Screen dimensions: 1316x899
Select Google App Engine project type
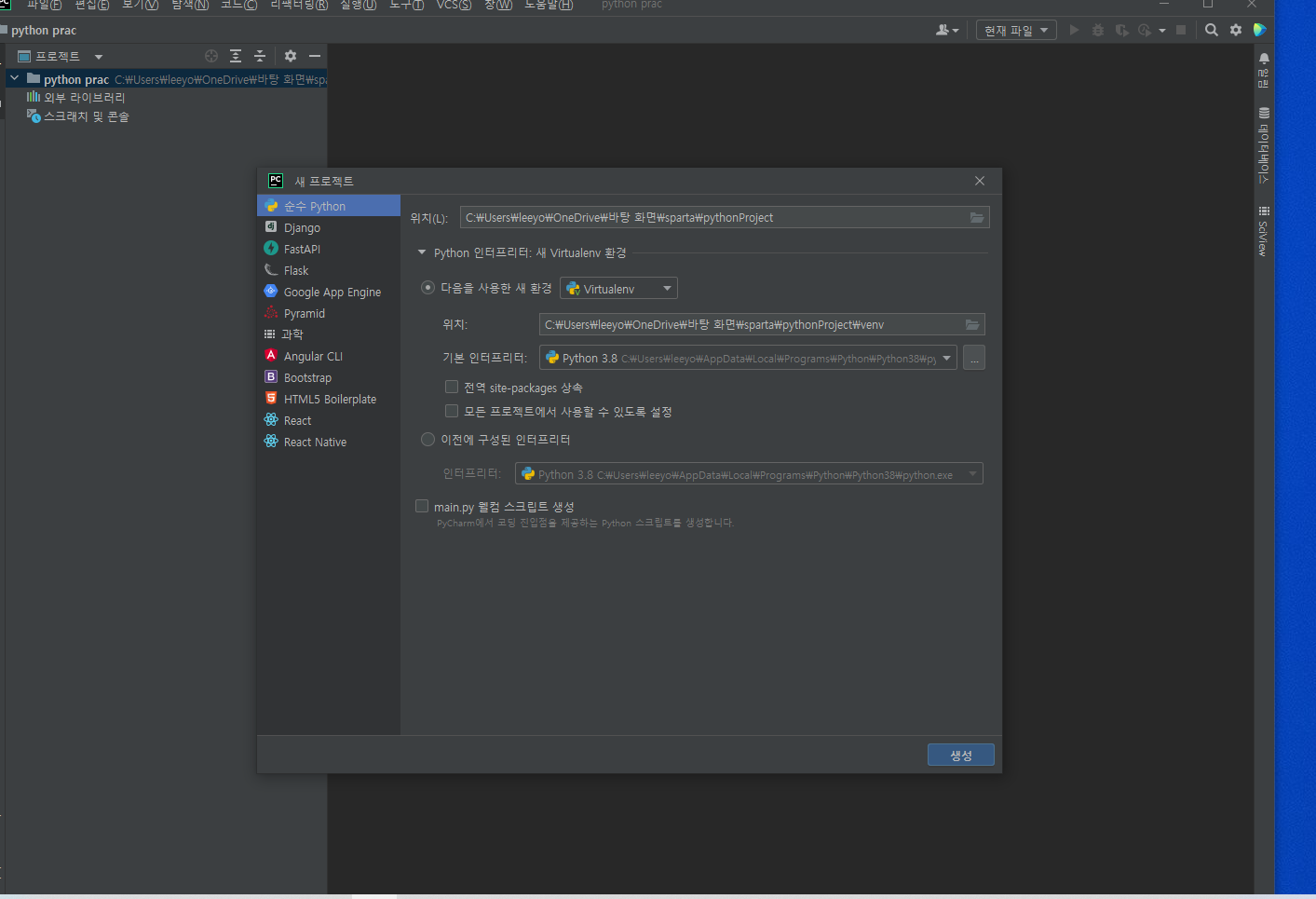(328, 292)
